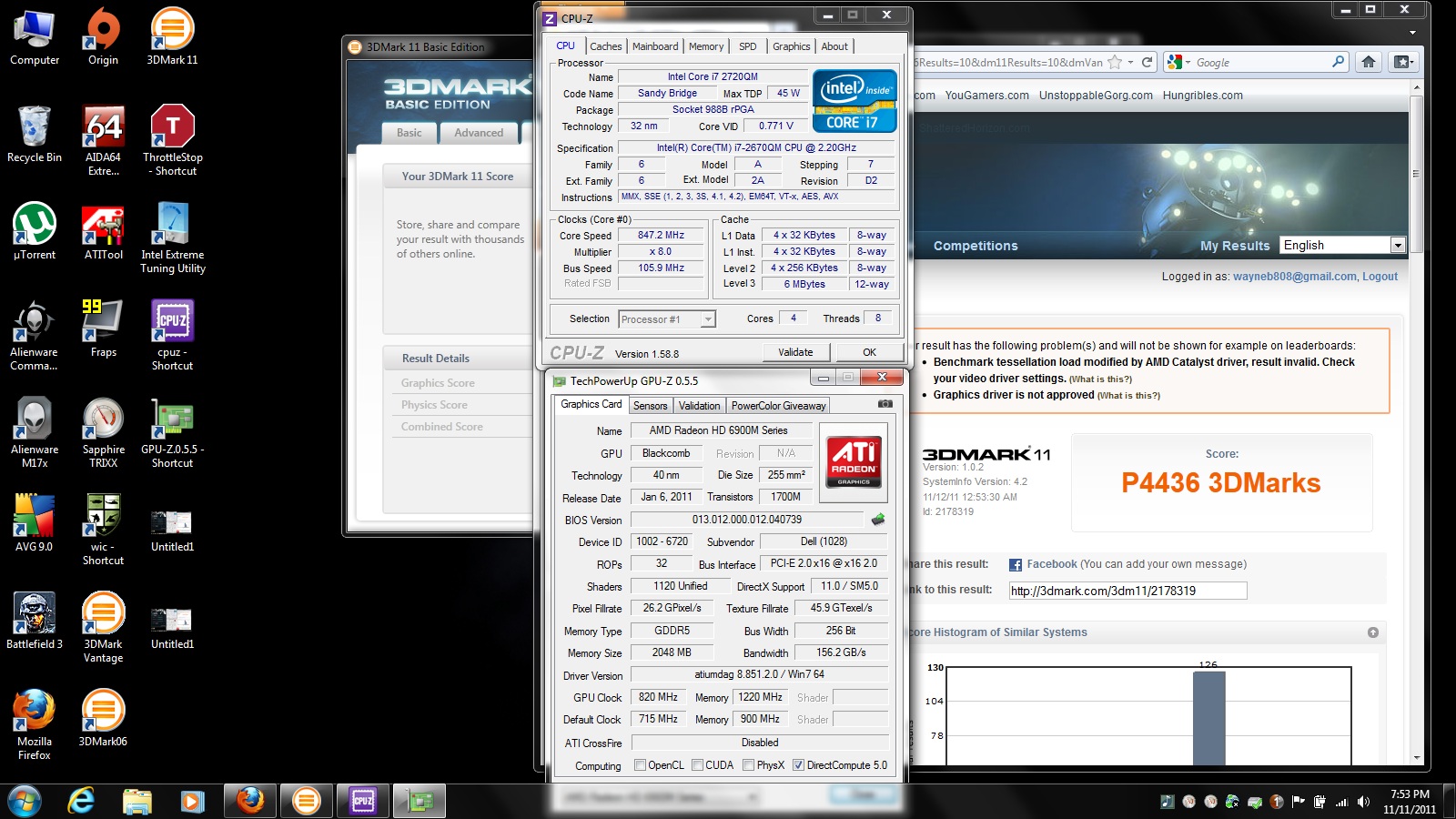Click the browser page vertical scrollbar

[x=1416, y=173]
